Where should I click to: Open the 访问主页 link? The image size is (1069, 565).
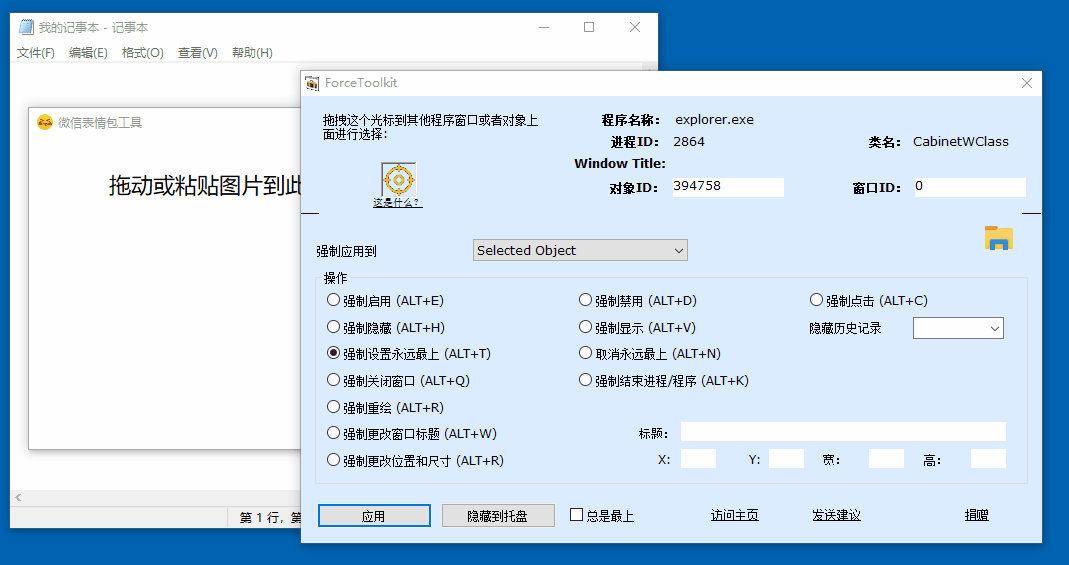click(734, 515)
